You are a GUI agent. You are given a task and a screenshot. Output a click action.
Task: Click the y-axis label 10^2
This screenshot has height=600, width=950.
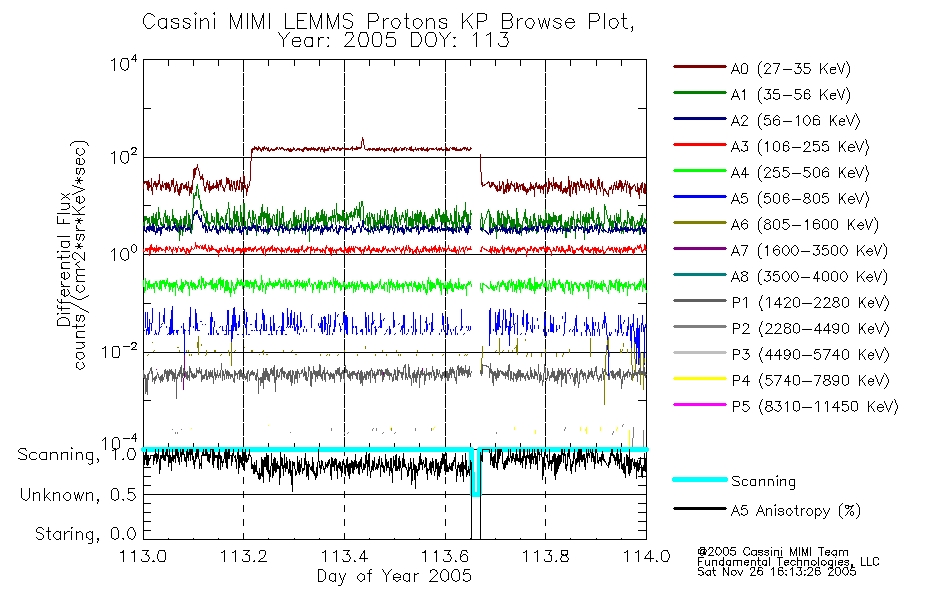(x=123, y=158)
